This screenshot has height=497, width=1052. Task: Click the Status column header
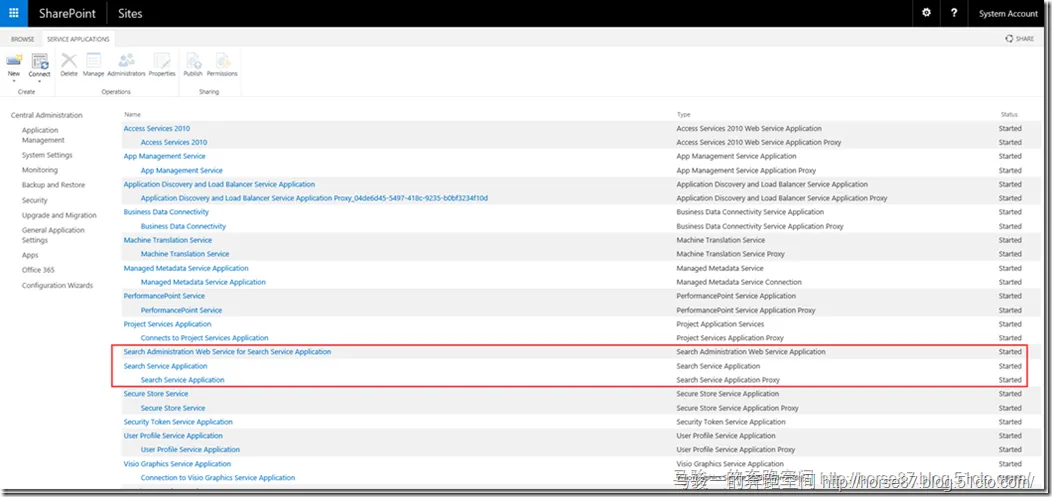tap(1010, 115)
